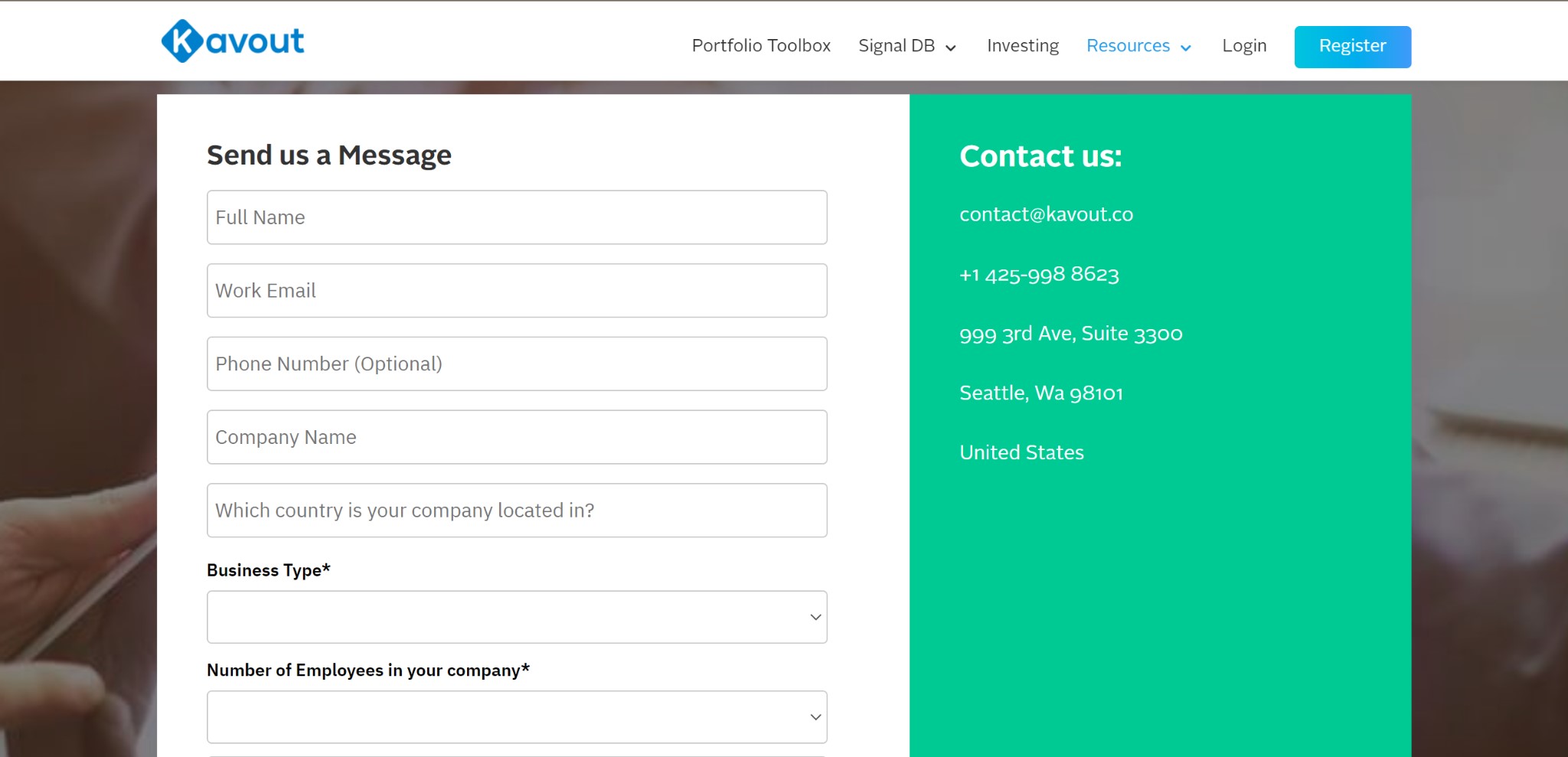Select the Phone Number (Optional) field
Image resolution: width=1568 pixels, height=757 pixels.
(x=517, y=364)
